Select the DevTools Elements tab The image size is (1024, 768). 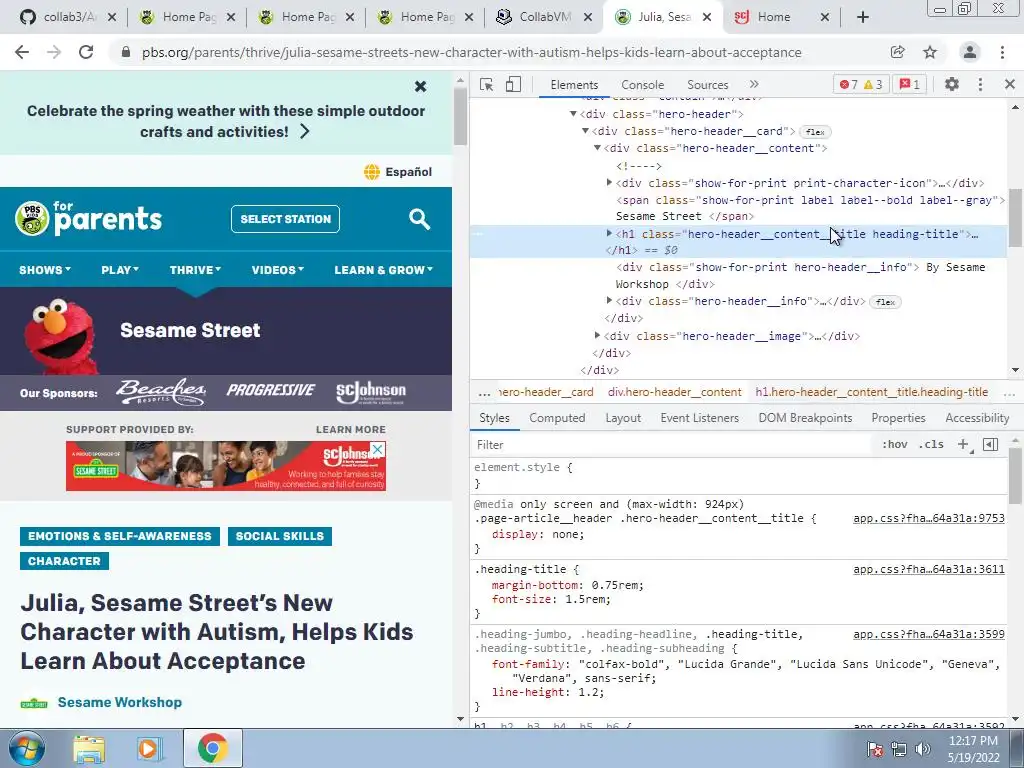[574, 85]
